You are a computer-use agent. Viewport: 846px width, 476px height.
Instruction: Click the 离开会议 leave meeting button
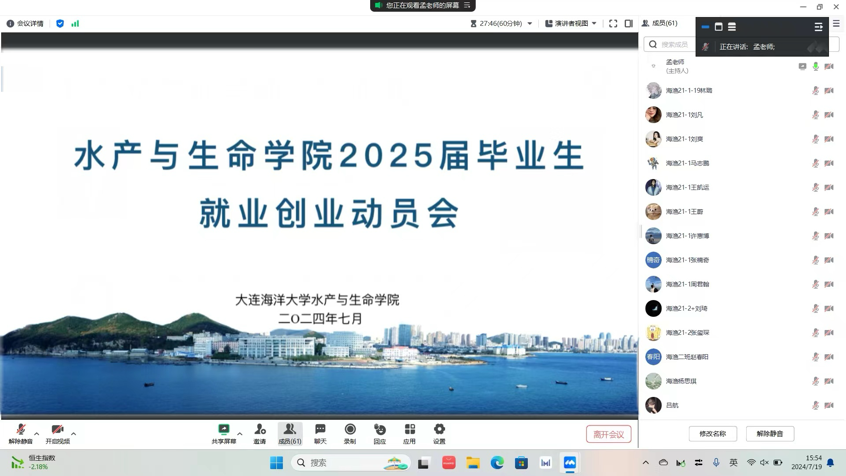[608, 434]
